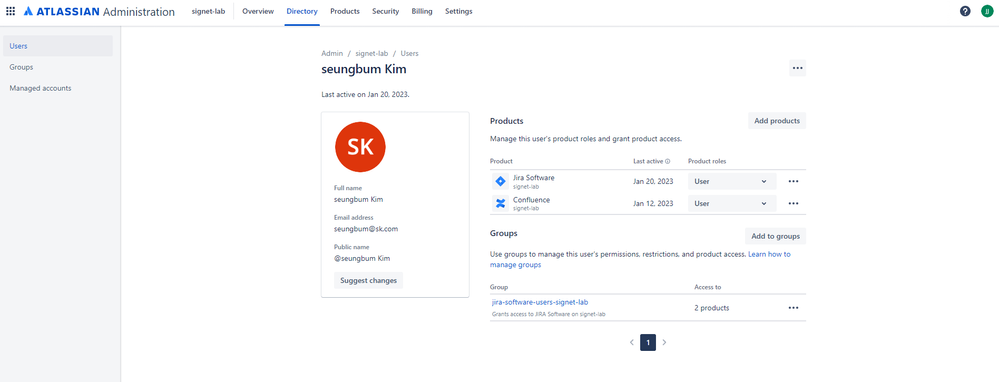Click the Last active info icon
Screen dimensions: 999x382
[x=668, y=162]
